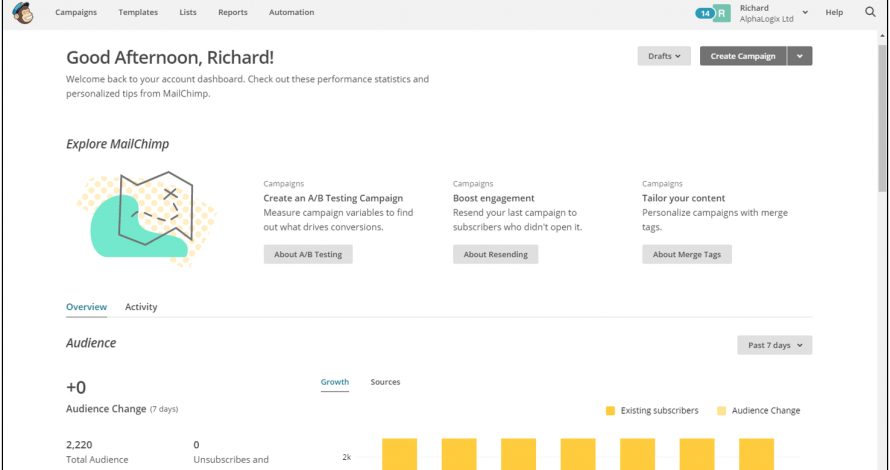Click Create an A/B Testing Campaign heading
The height and width of the screenshot is (470, 890).
pos(333,198)
